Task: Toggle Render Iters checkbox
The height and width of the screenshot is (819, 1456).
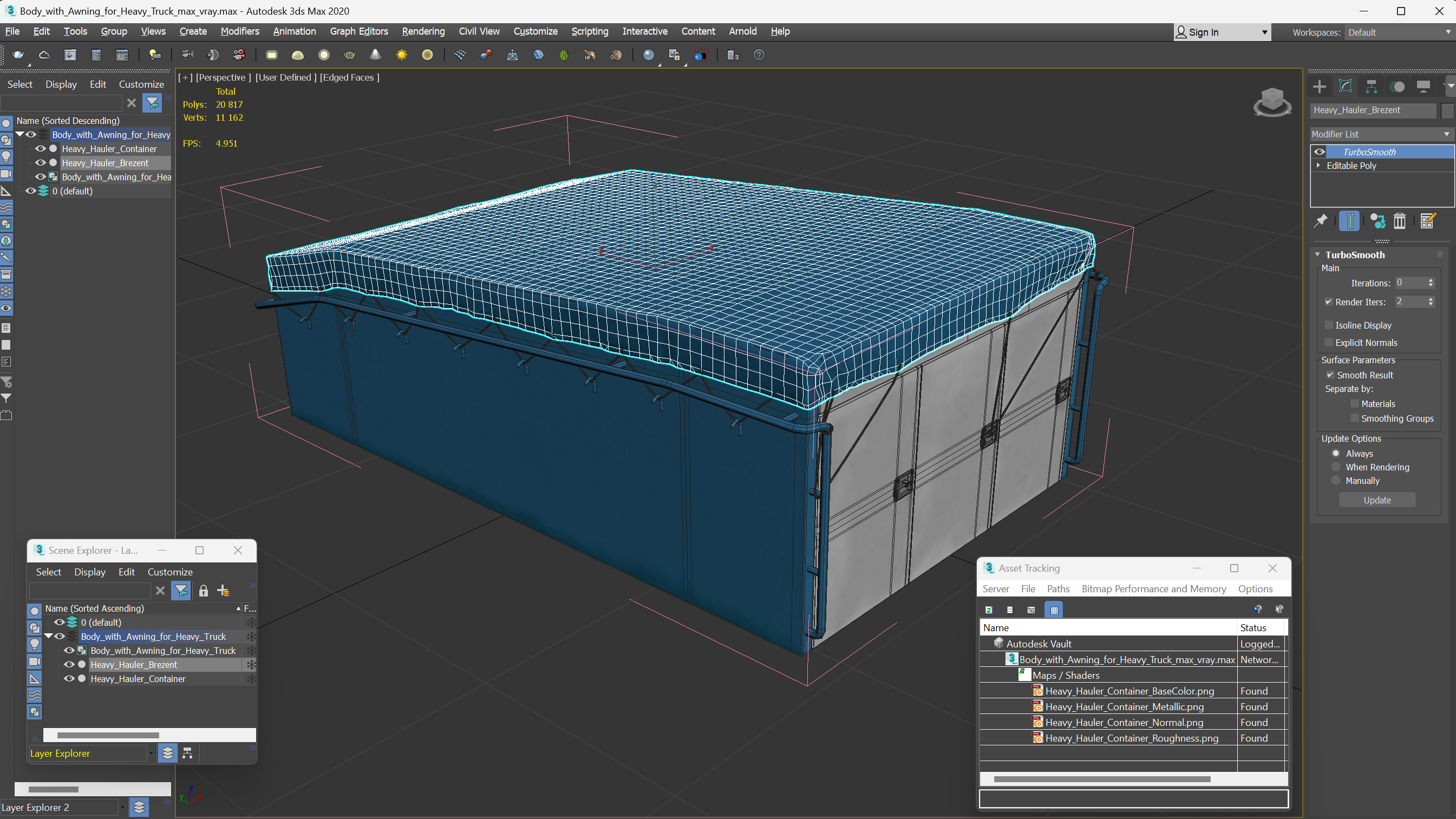Action: [1328, 302]
